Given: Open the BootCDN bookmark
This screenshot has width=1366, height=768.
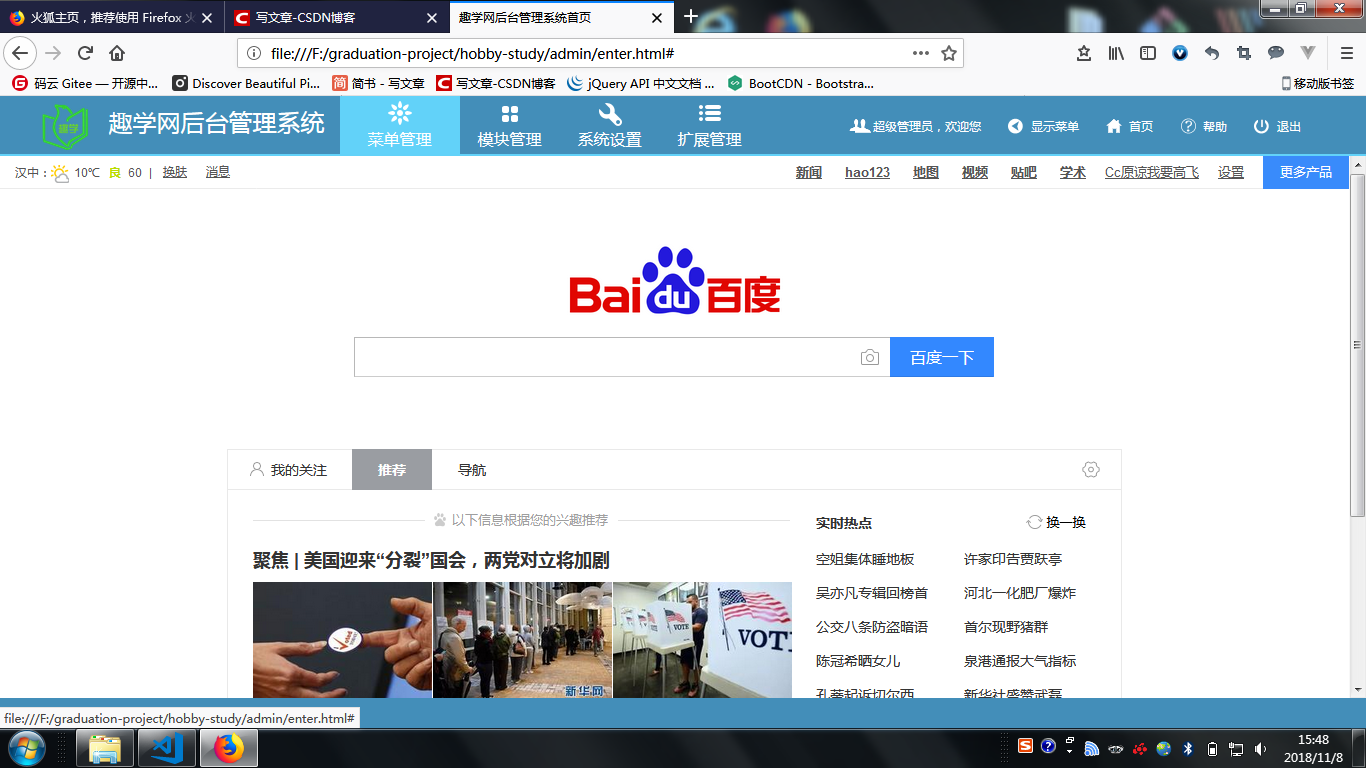Looking at the screenshot, I should [801, 83].
